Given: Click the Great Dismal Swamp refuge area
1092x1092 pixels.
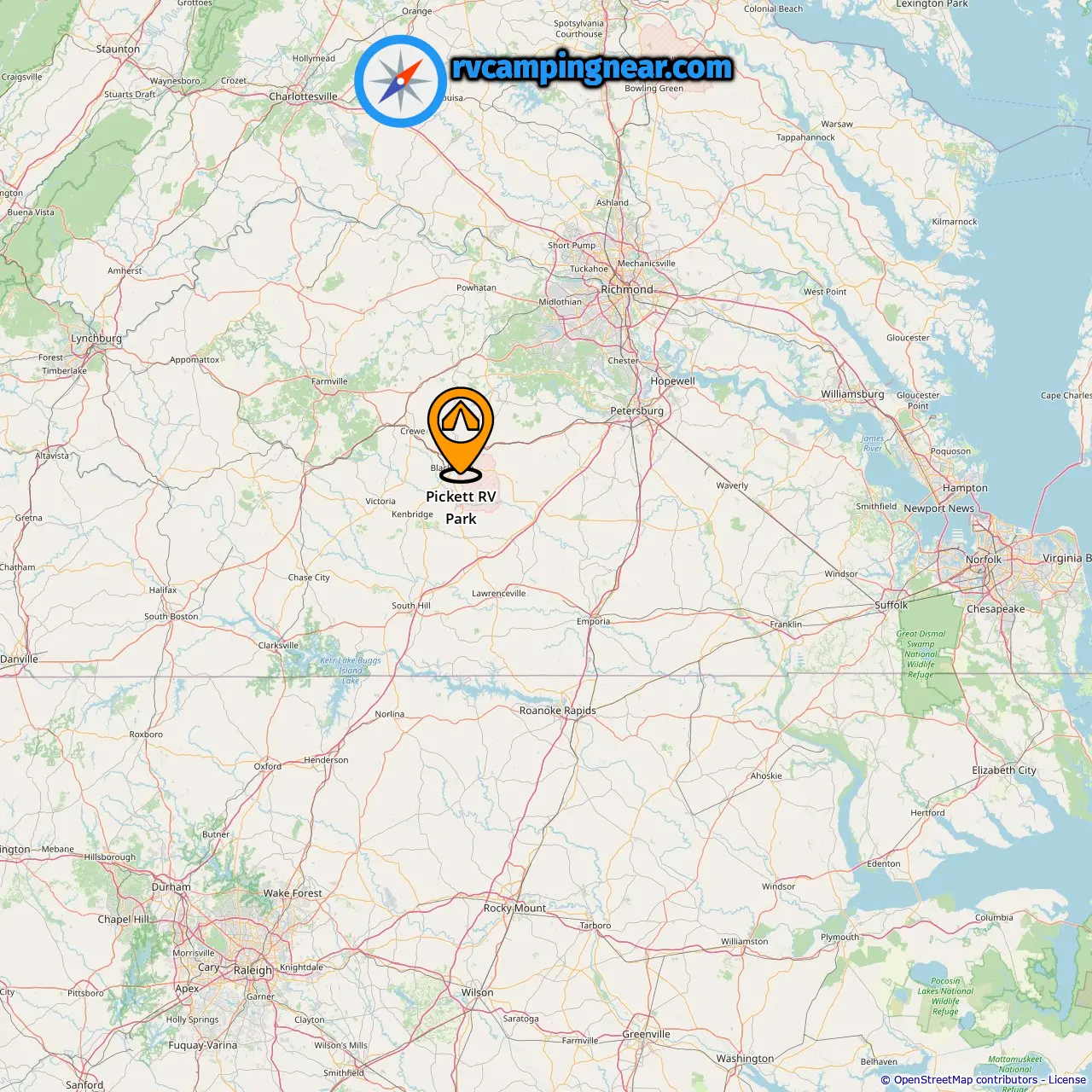Looking at the screenshot, I should point(921,654).
